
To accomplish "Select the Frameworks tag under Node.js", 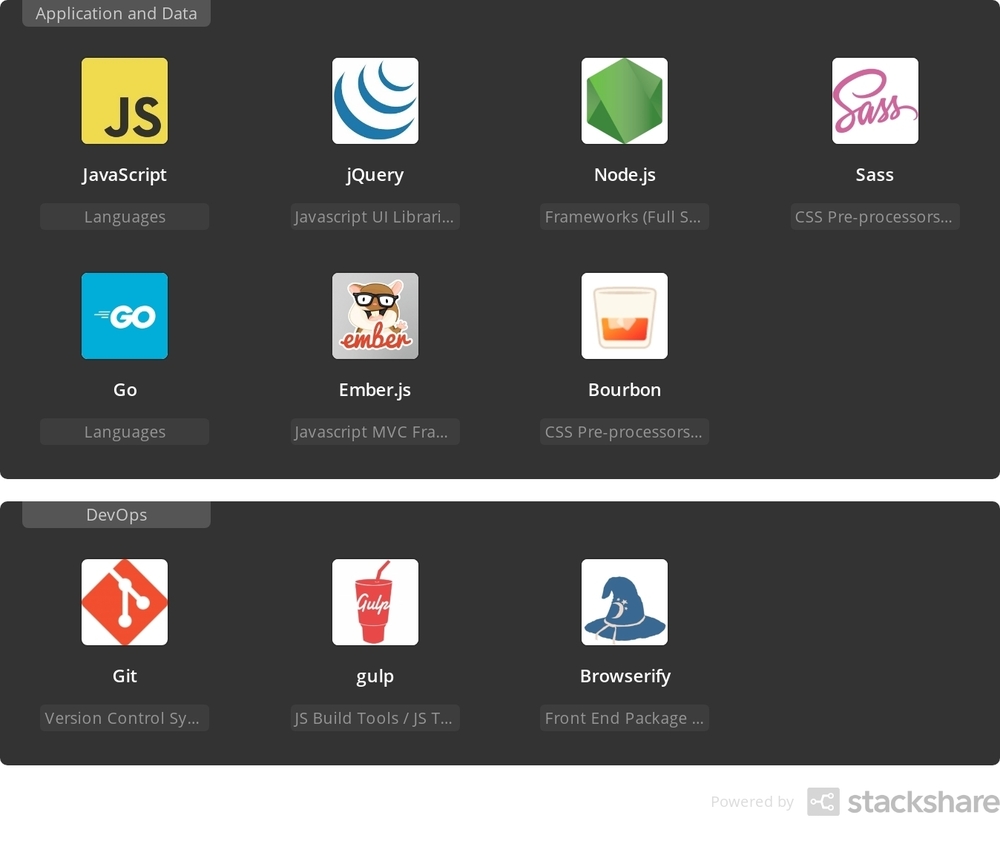I will point(624,216).
